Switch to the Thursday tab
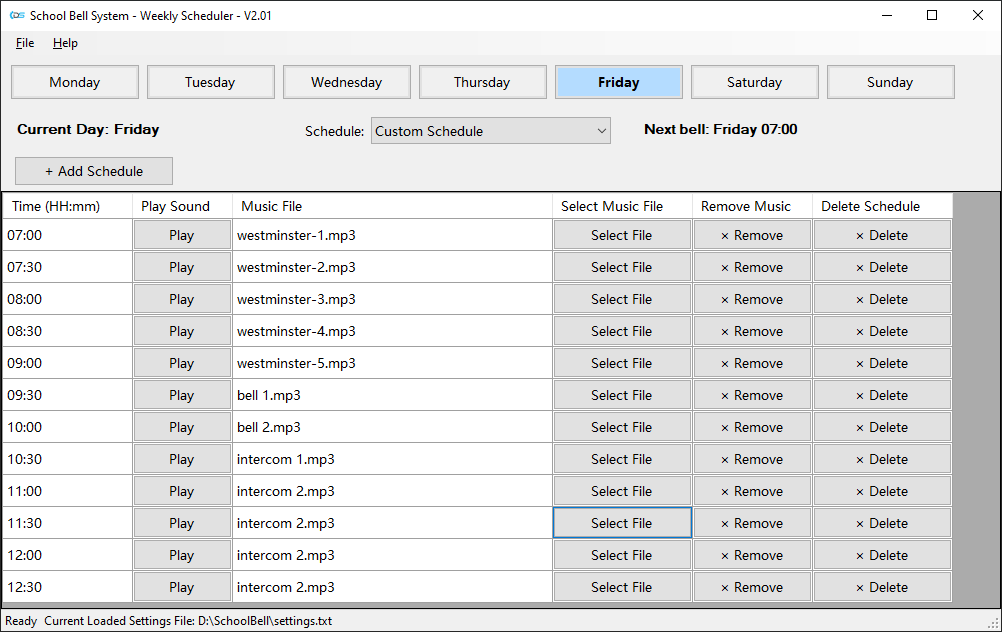 [x=482, y=82]
